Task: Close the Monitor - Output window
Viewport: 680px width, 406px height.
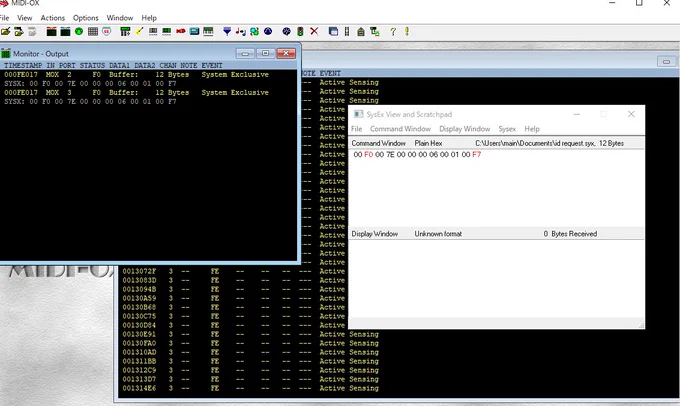Action: (286, 53)
